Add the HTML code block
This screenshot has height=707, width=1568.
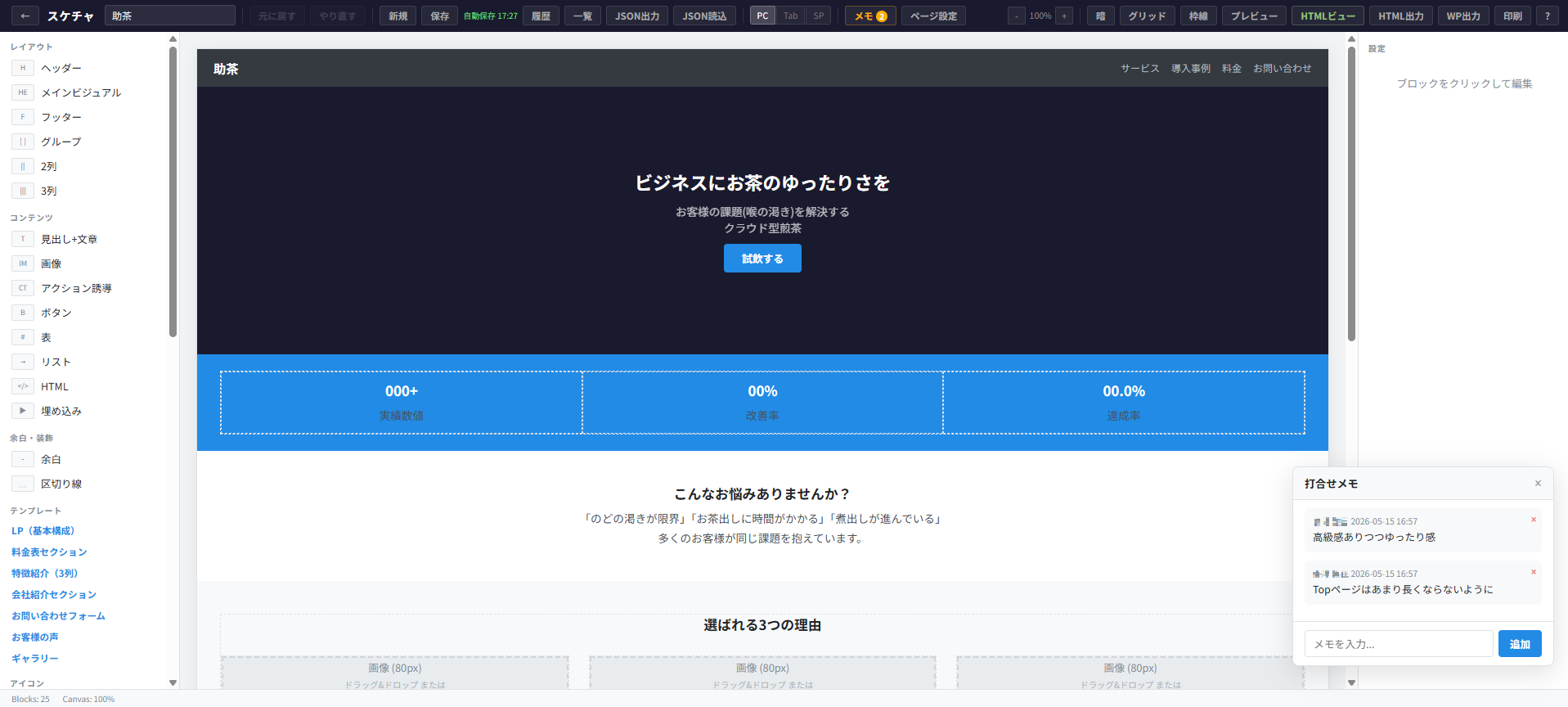point(55,386)
